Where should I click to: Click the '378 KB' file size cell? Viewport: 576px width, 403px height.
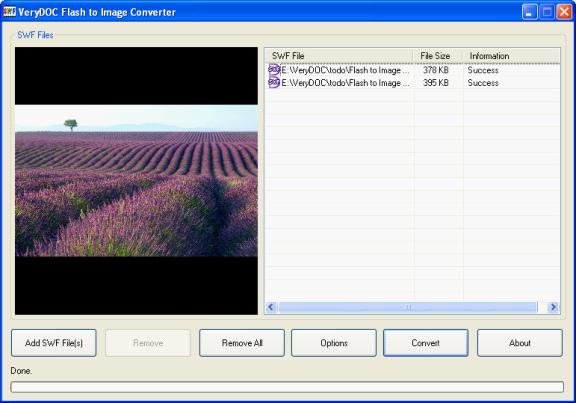pyautogui.click(x=436, y=70)
